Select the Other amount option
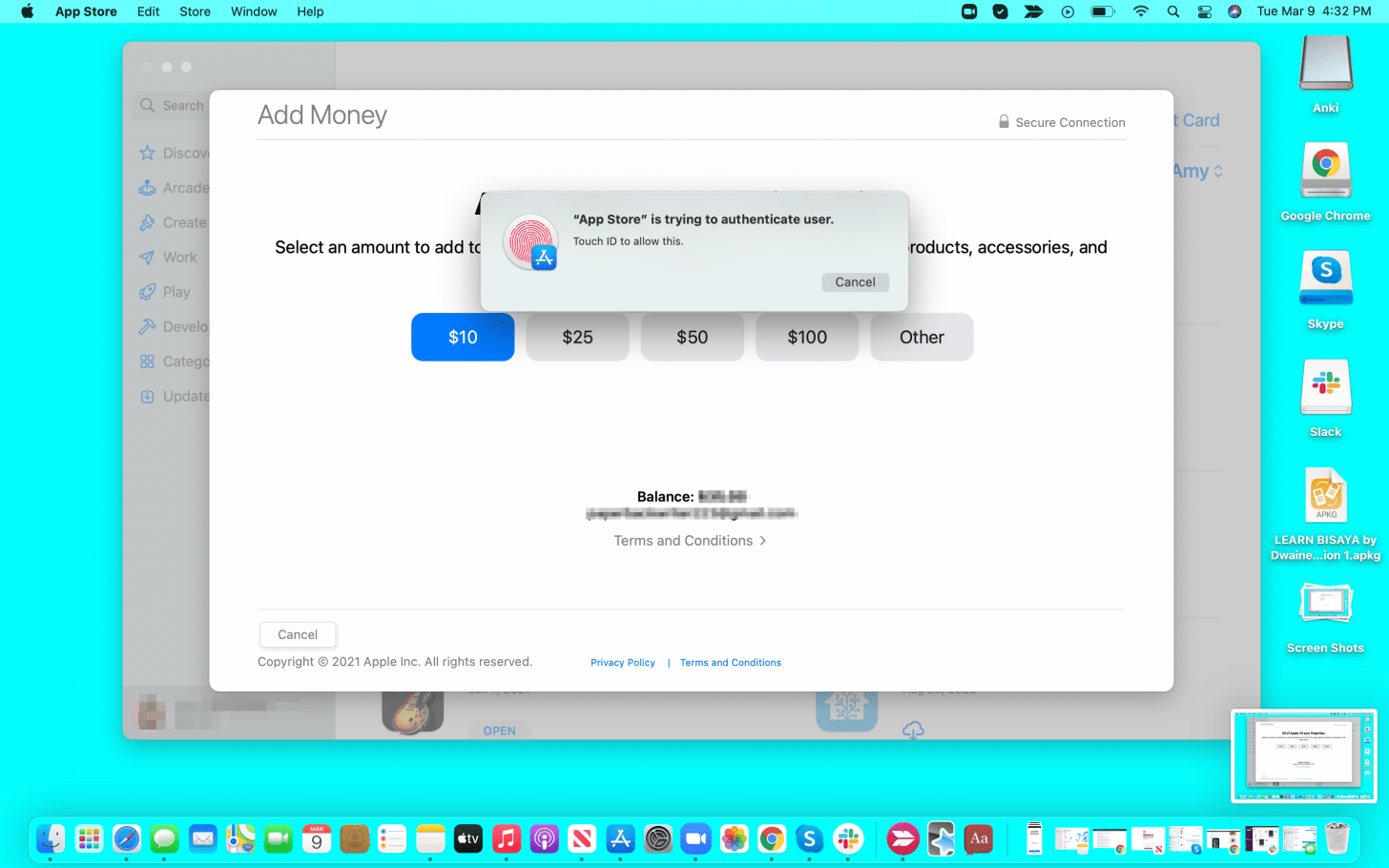 [x=922, y=338]
